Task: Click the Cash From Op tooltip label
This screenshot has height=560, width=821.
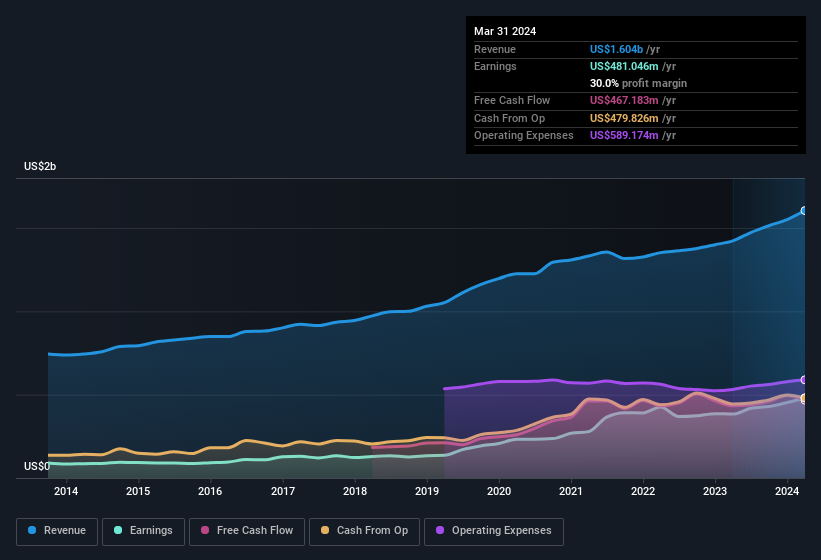Action: pyautogui.click(x=509, y=118)
